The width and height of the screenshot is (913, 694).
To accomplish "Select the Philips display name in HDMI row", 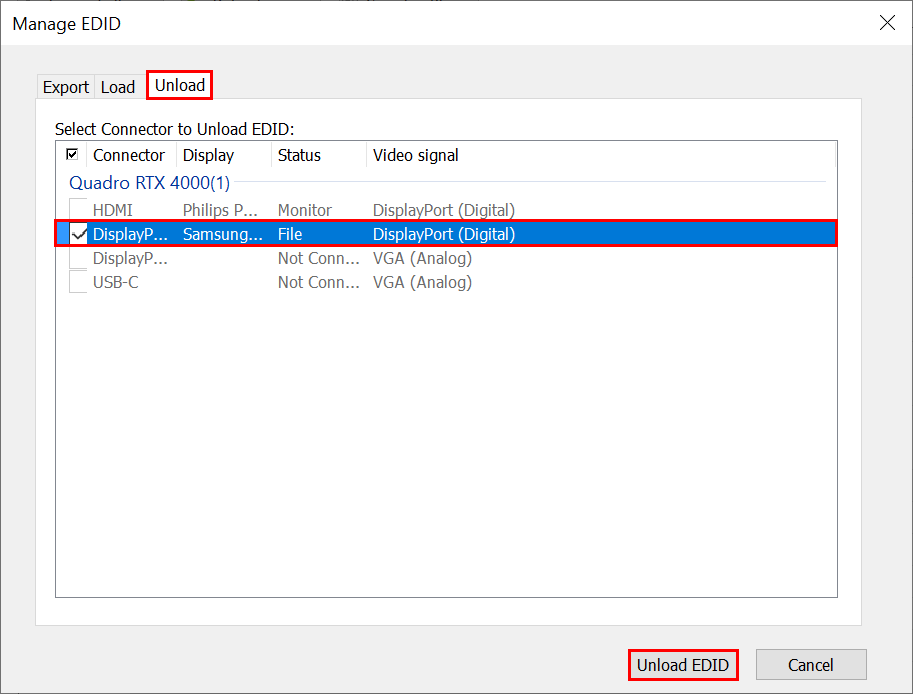I will [221, 210].
